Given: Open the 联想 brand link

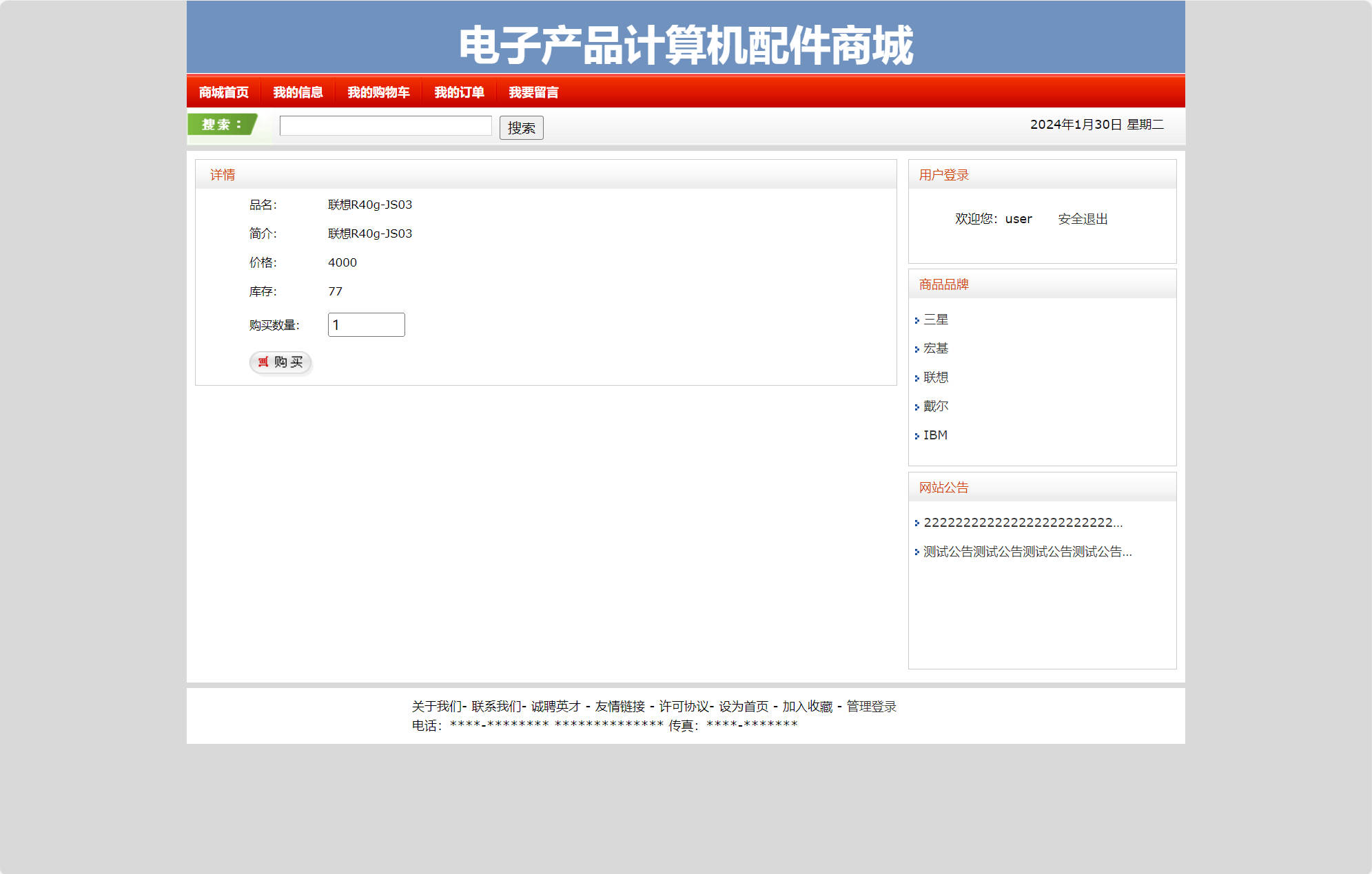Looking at the screenshot, I should click(936, 377).
